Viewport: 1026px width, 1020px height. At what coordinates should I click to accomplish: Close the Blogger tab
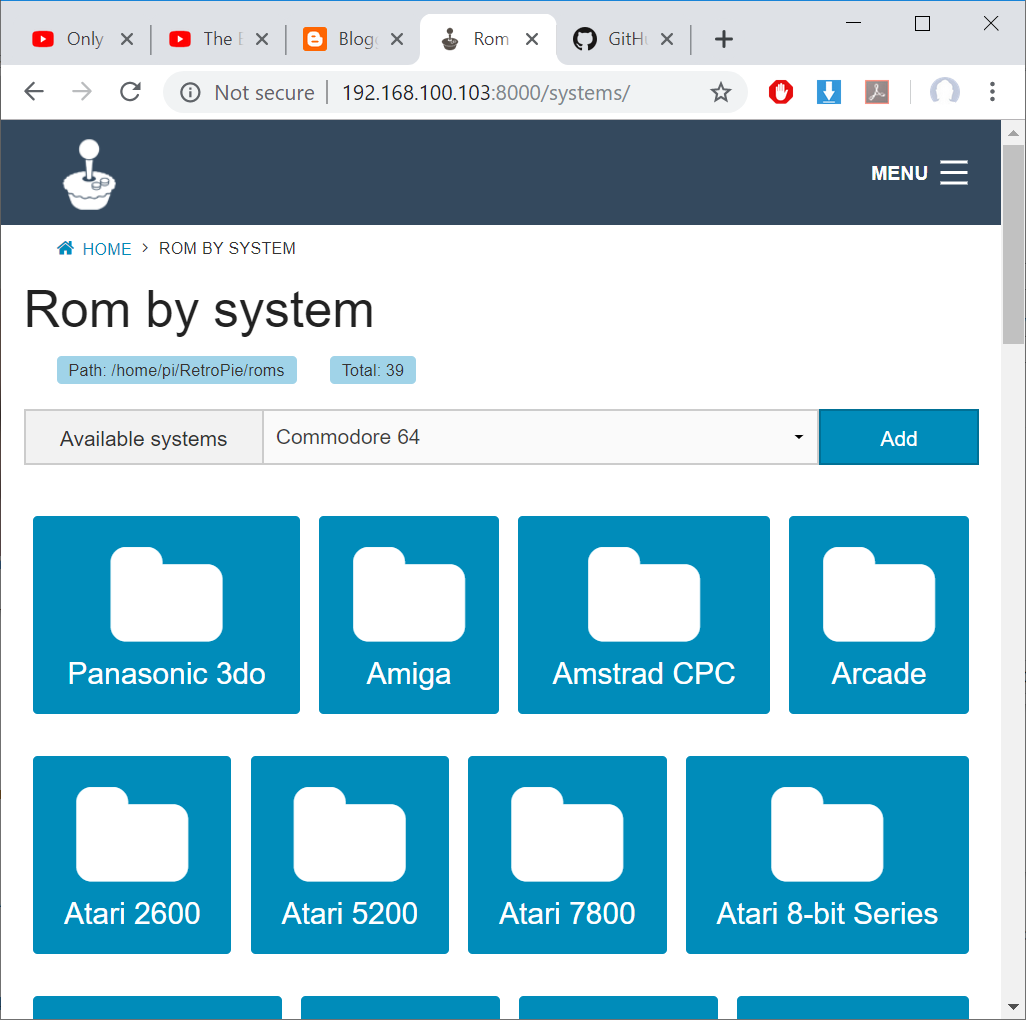397,39
